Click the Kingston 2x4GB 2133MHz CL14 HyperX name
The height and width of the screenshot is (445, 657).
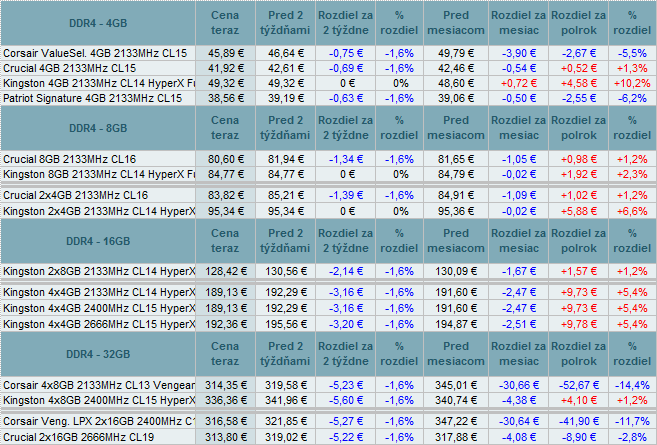[99, 211]
